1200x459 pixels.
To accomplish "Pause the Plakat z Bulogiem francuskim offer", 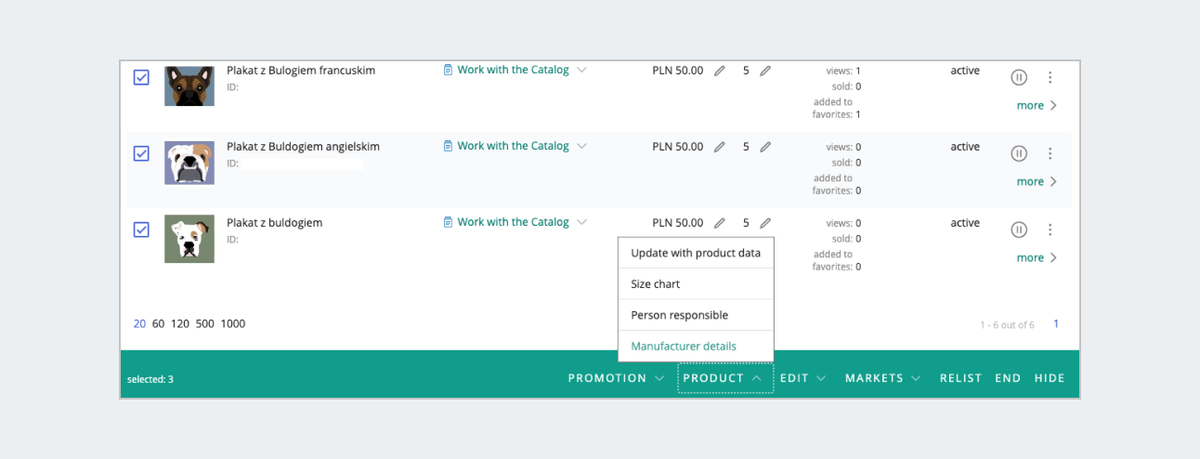I will (x=1019, y=77).
